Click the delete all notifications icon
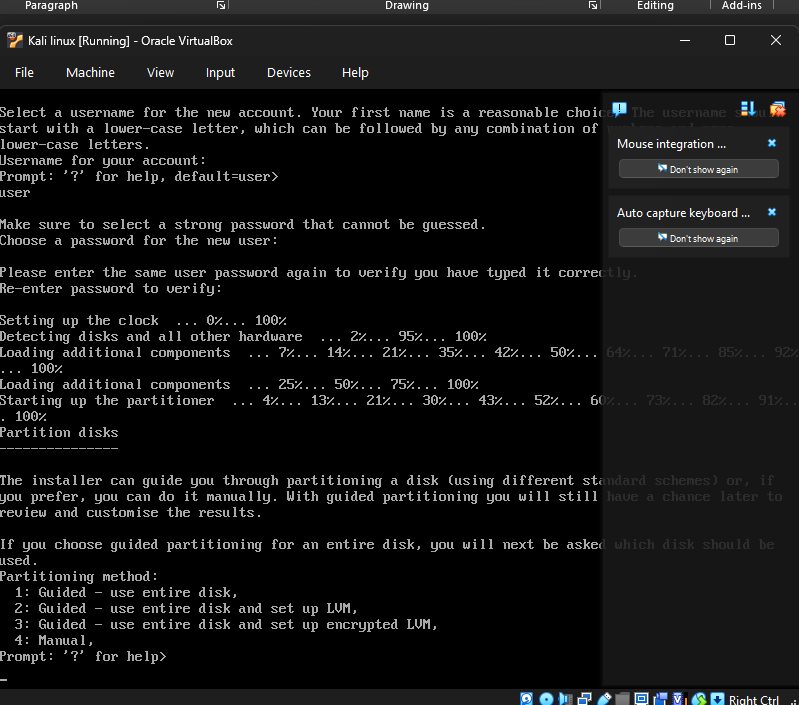The width and height of the screenshot is (799, 705). 777,108
